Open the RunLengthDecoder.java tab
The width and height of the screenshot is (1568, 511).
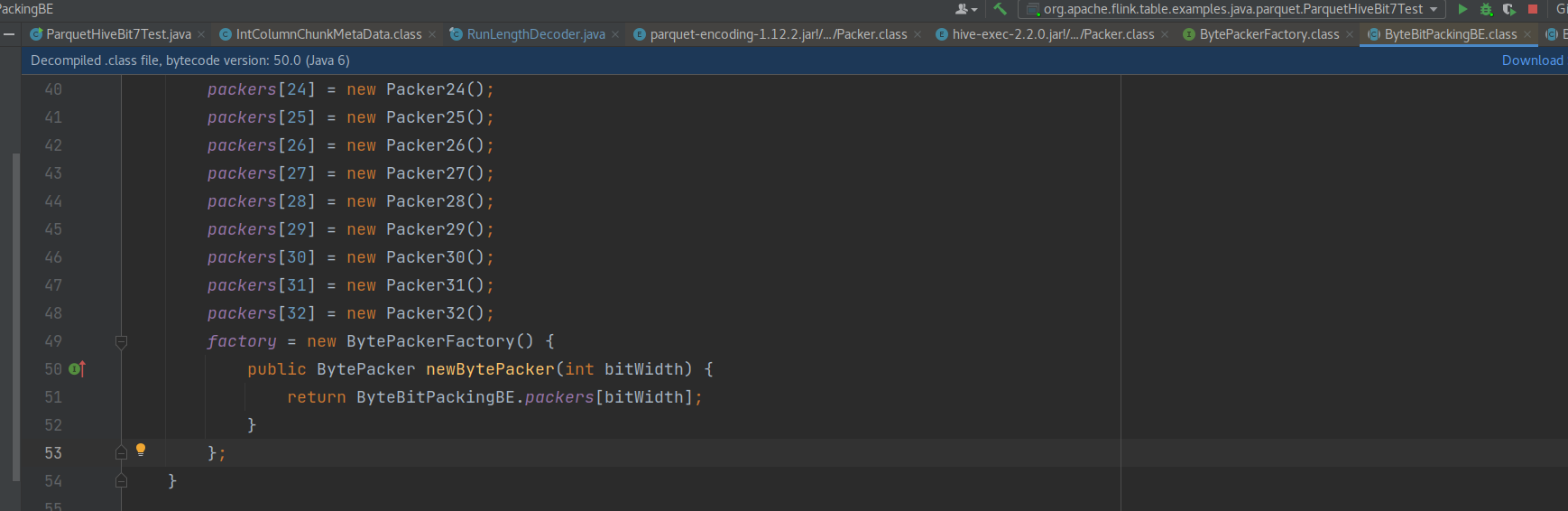536,34
